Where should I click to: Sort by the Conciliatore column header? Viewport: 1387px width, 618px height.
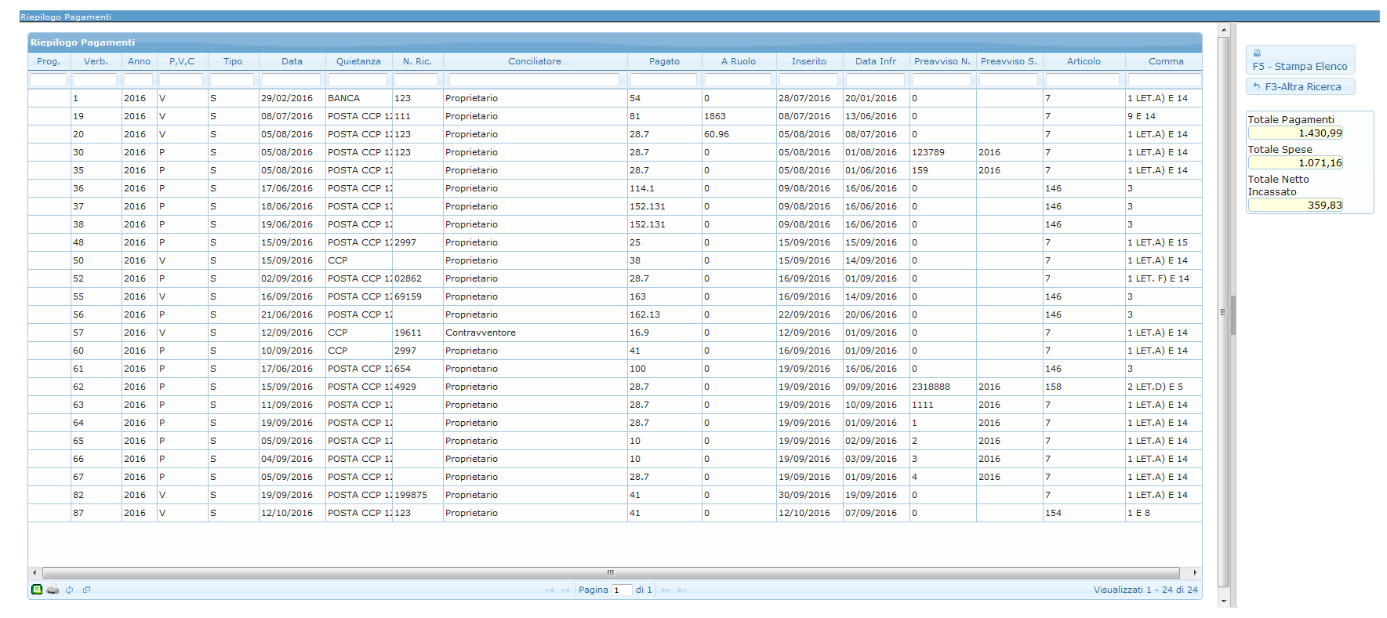(x=535, y=61)
